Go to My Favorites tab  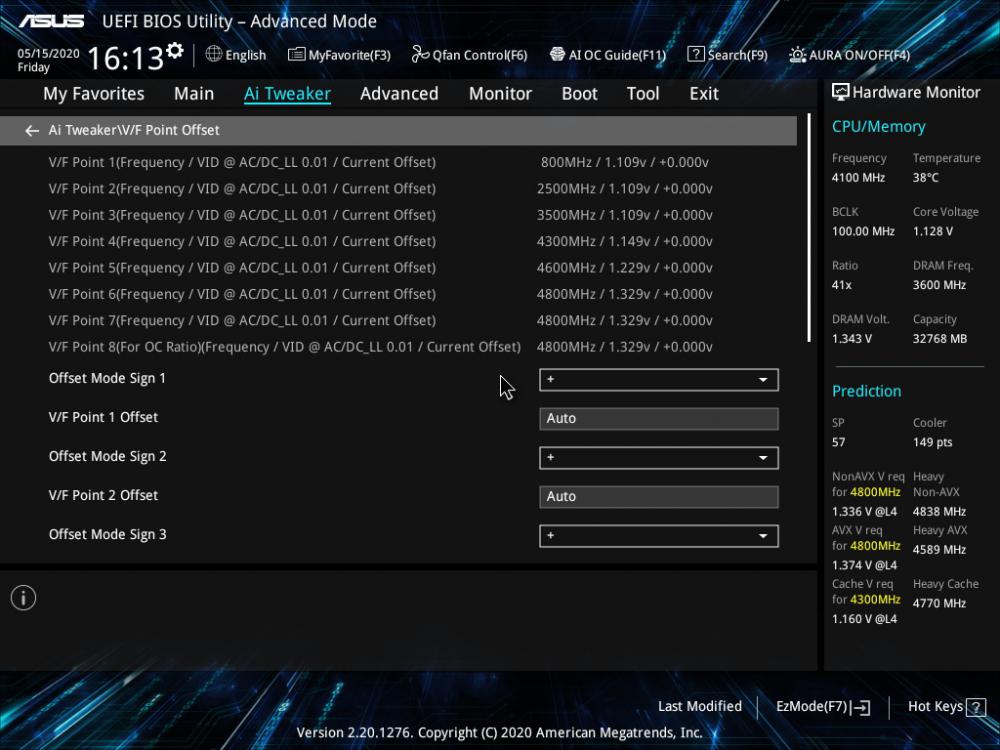(x=94, y=94)
